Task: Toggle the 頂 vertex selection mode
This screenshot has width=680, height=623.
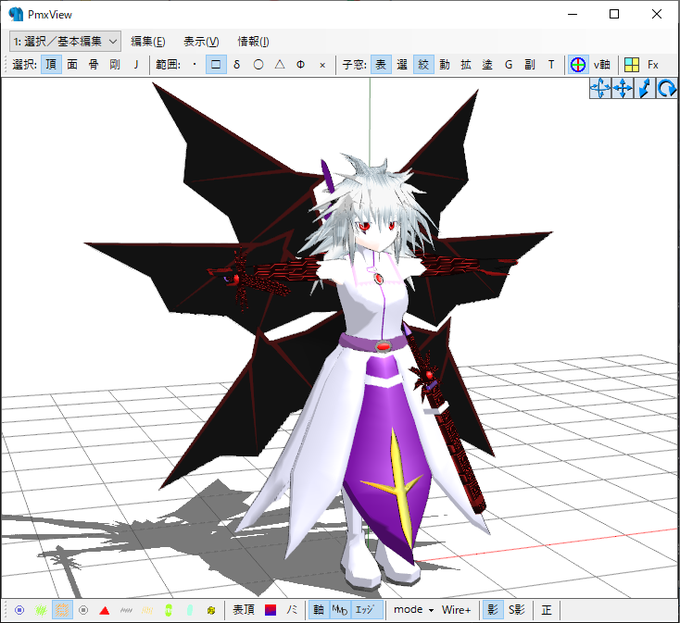Action: (x=51, y=65)
